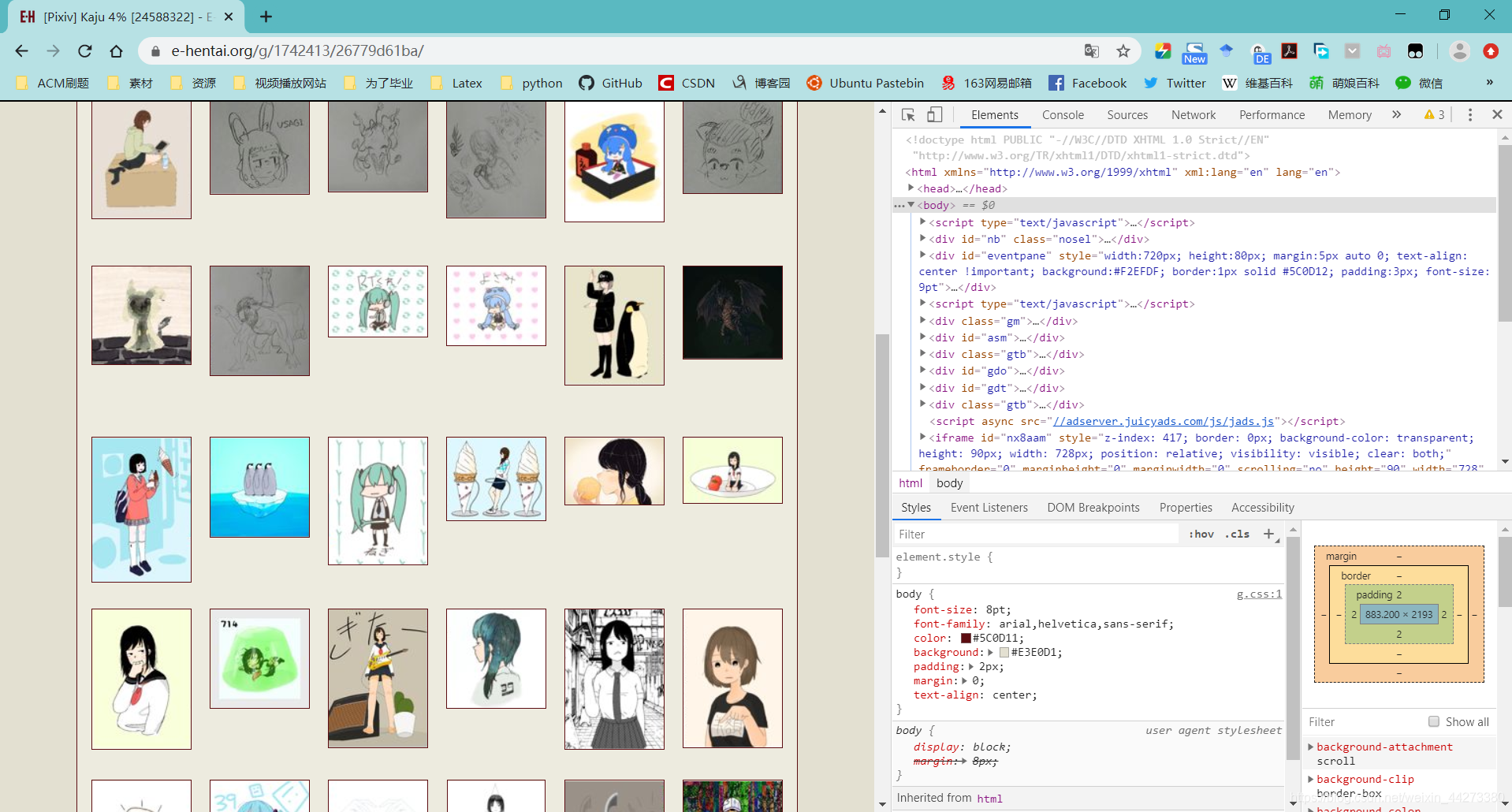Click the browser back arrow
Viewport: 1512px width, 812px height.
[x=21, y=51]
